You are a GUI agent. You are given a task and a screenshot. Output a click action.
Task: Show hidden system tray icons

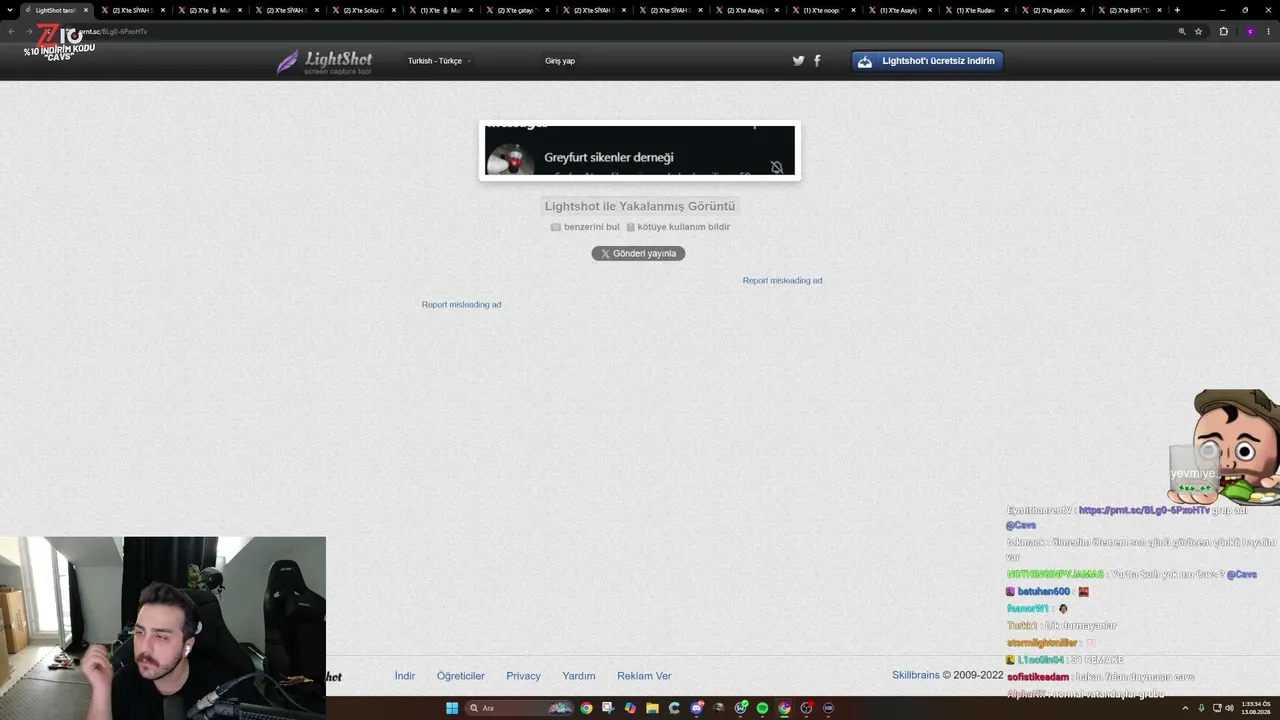click(x=1187, y=708)
